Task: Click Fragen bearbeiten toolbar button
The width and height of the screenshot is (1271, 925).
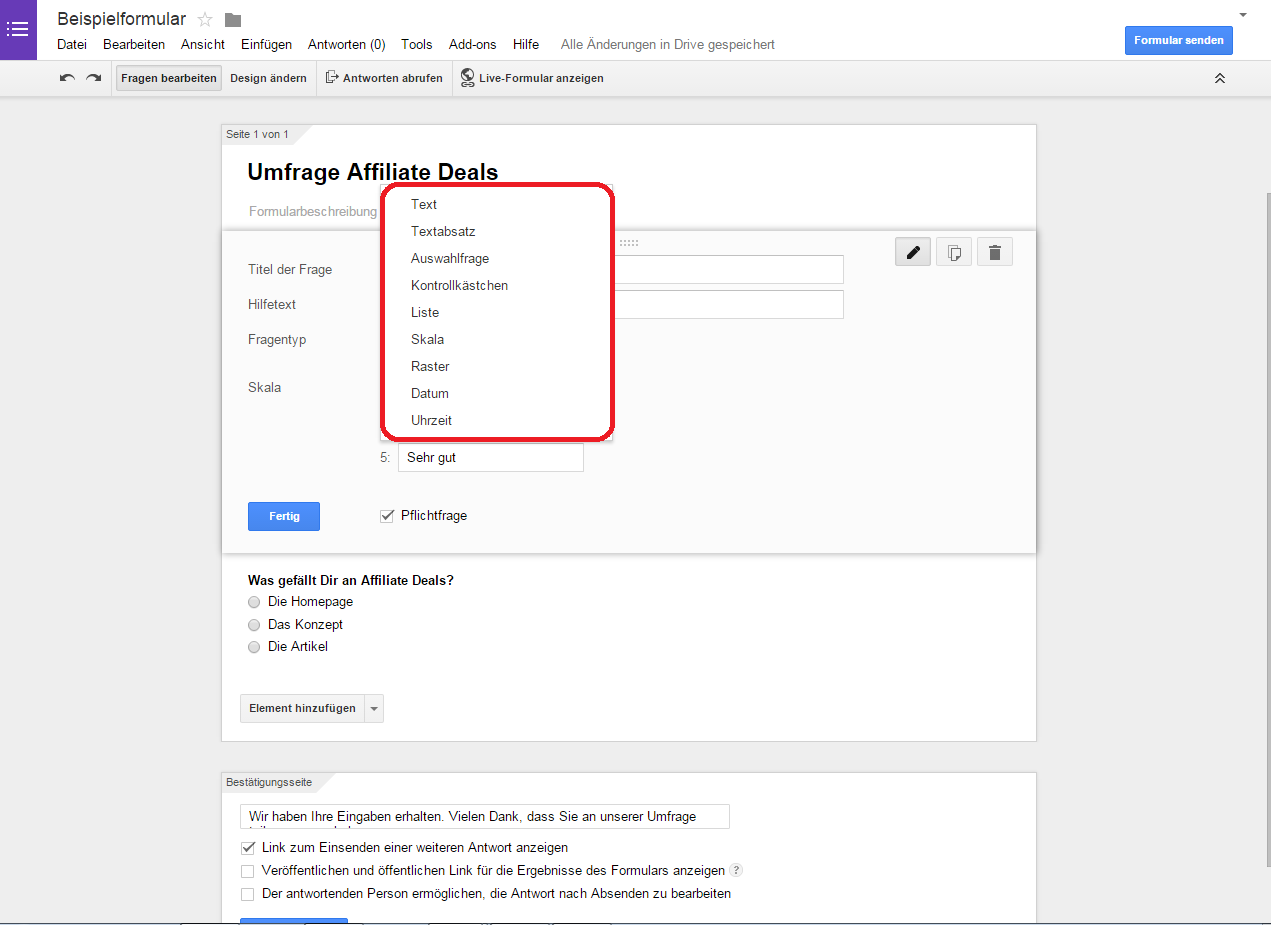Action: click(169, 78)
